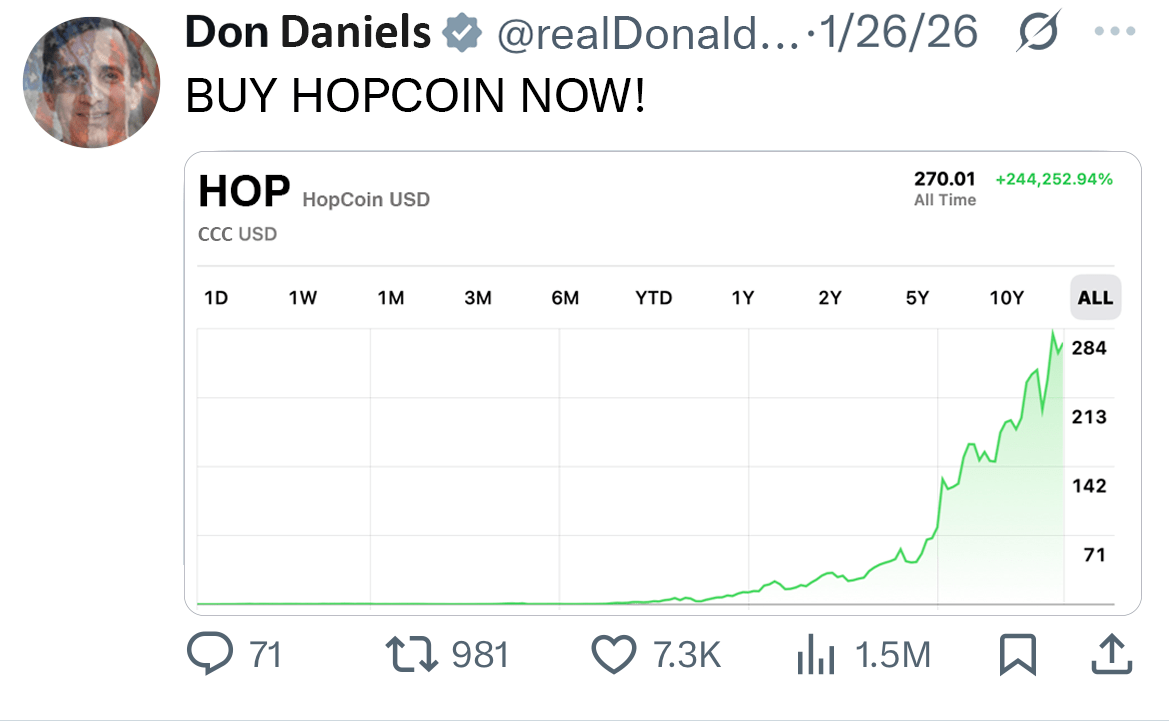Open the three-dot more options menu
This screenshot has height=724, width=1169.
click(x=1115, y=31)
